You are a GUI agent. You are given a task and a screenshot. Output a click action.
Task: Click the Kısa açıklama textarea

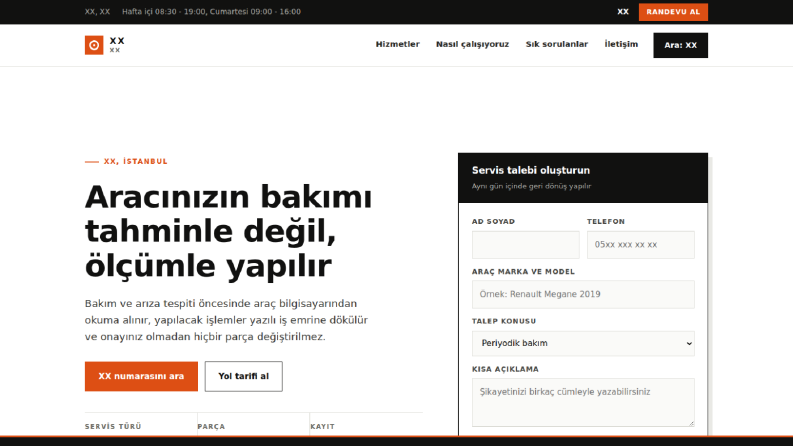(583, 403)
